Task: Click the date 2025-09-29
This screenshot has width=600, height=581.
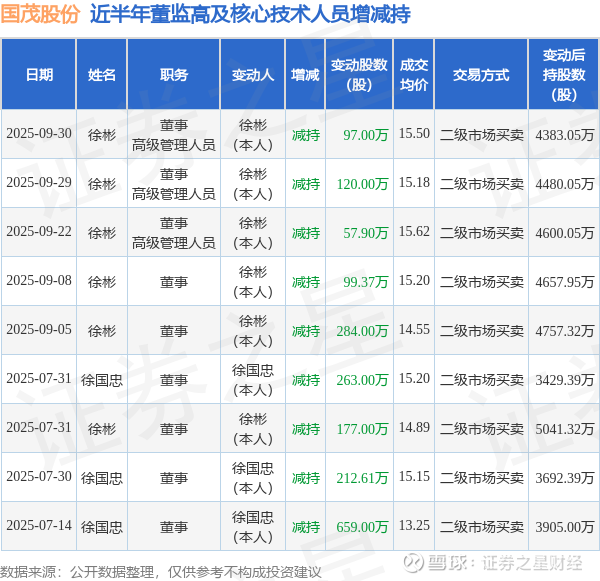Action: [39, 183]
